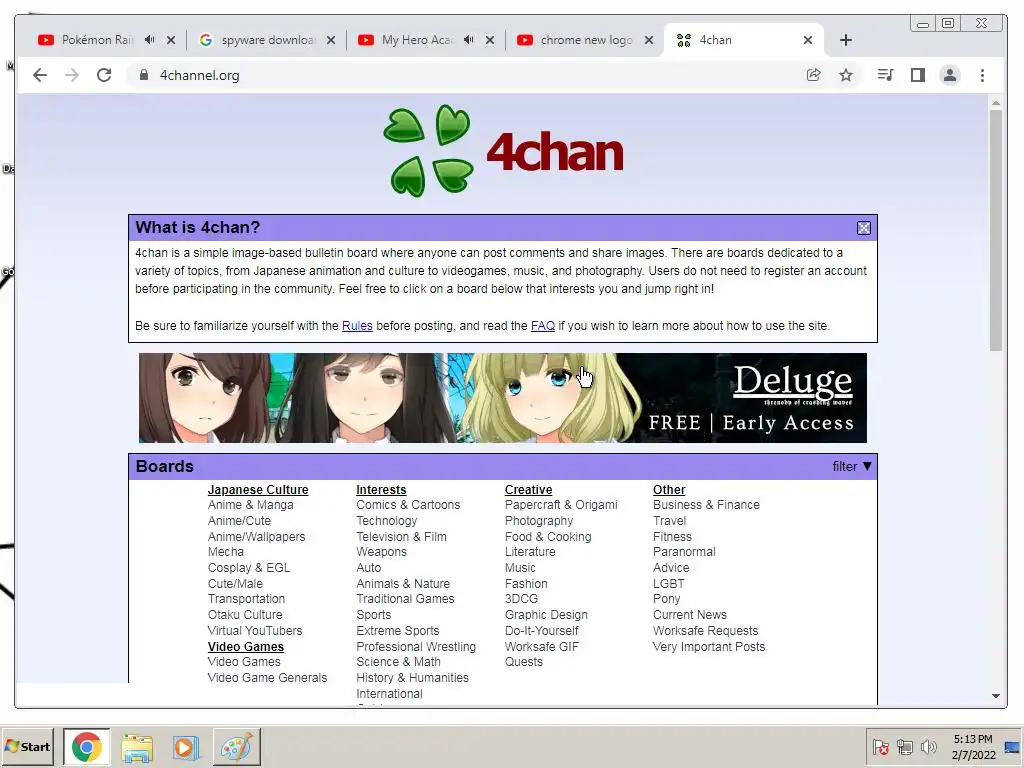
Task: Open the History & Humanities board
Action: coord(413,678)
